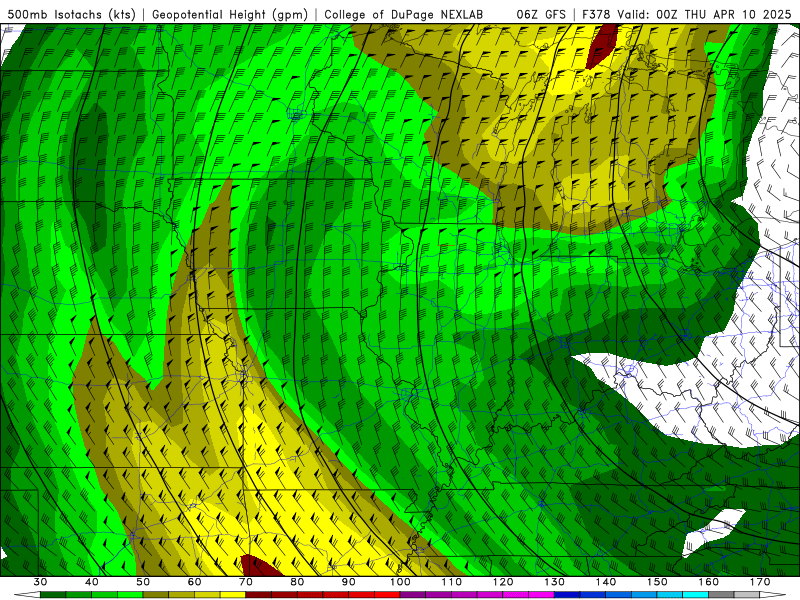Click the bright yellow swatch below the 70 label
The width and height of the screenshot is (800, 600).
click(x=233, y=595)
